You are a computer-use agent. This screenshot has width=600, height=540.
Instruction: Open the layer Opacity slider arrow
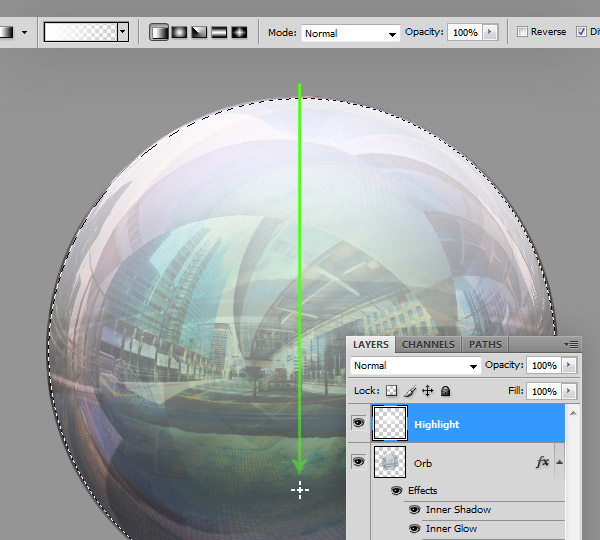click(569, 365)
